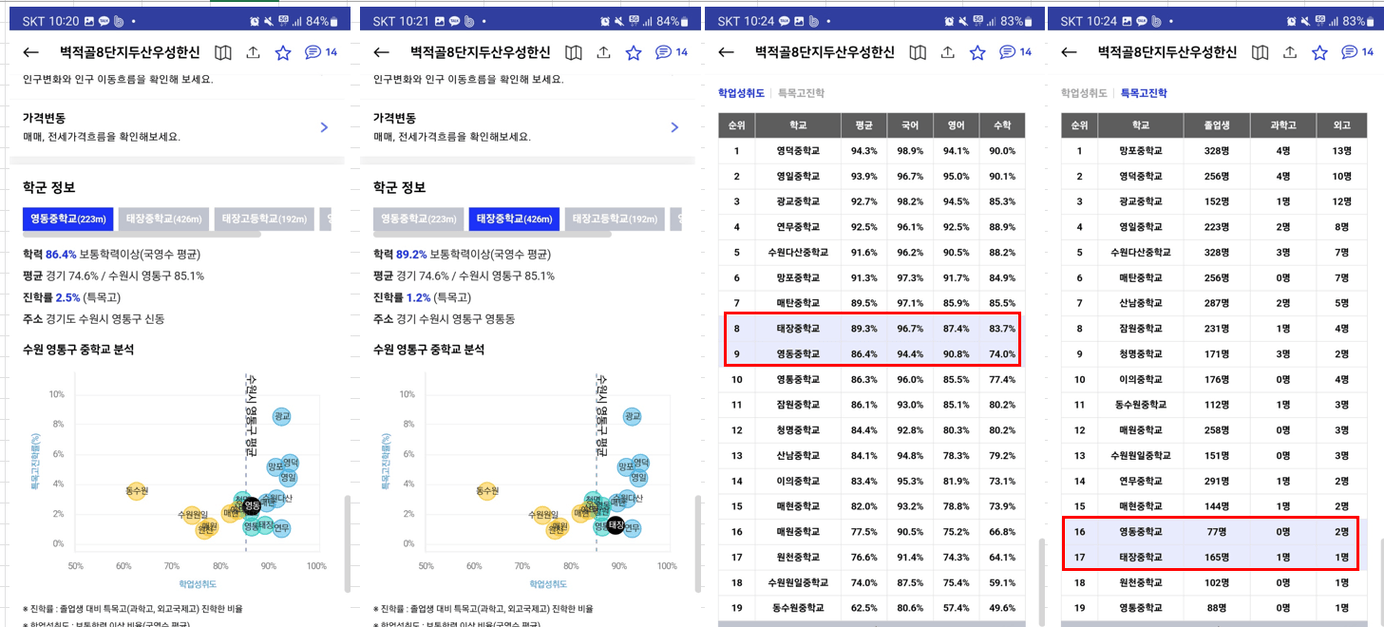Screen dimensions: 1384x627
Task: Click the 태장중학교 row with 89.3% average
Action: [x=871, y=328]
